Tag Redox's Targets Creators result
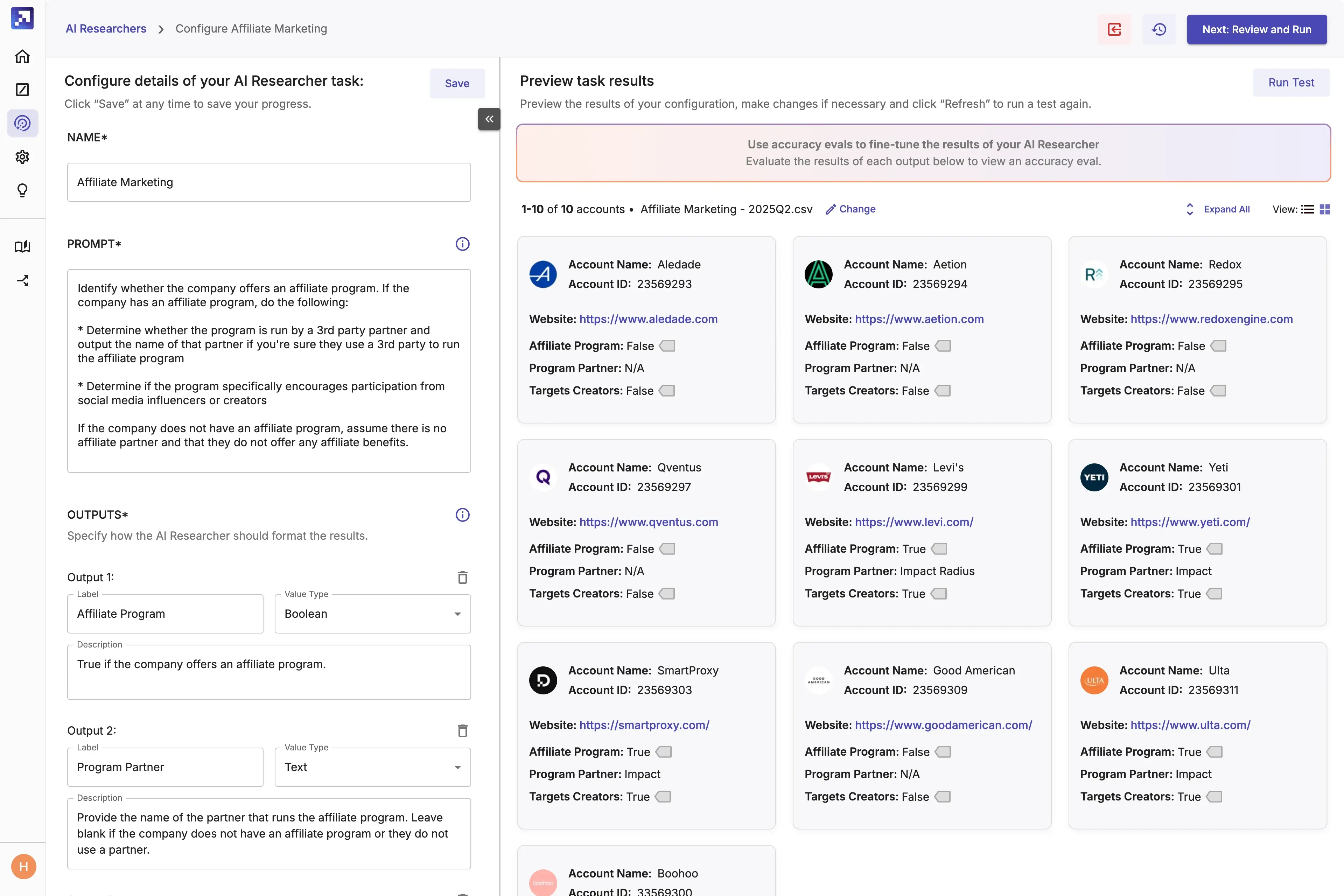 [x=1218, y=391]
